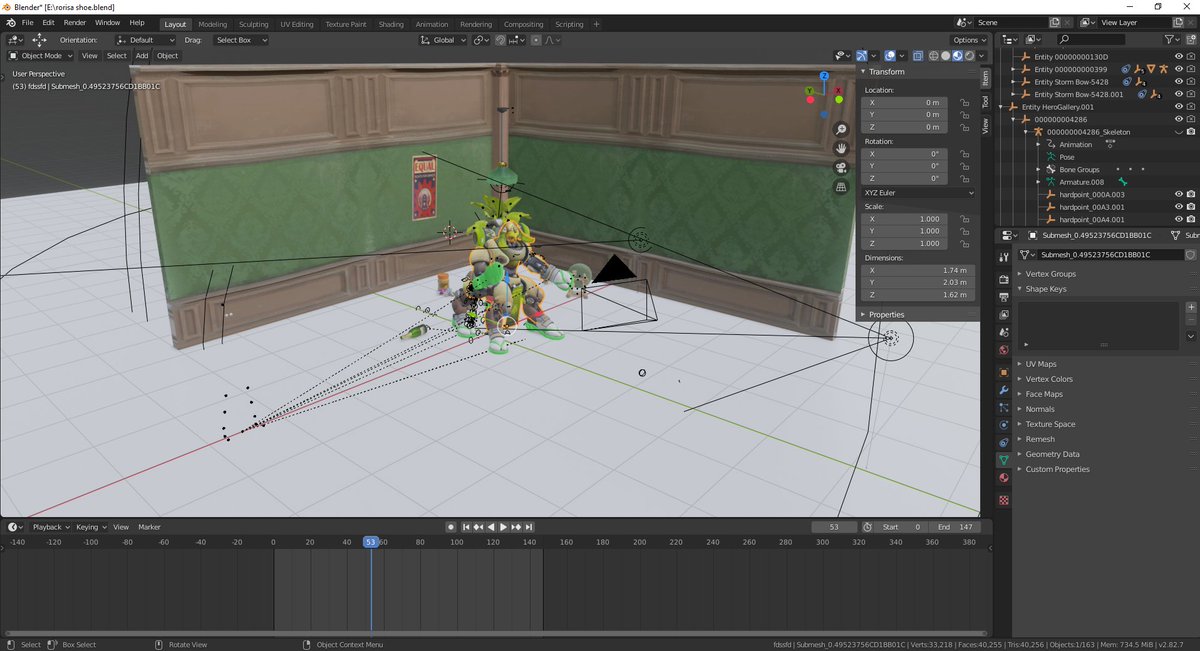Open timeline Playback menu
The width and height of the screenshot is (1200, 651).
(x=50, y=527)
